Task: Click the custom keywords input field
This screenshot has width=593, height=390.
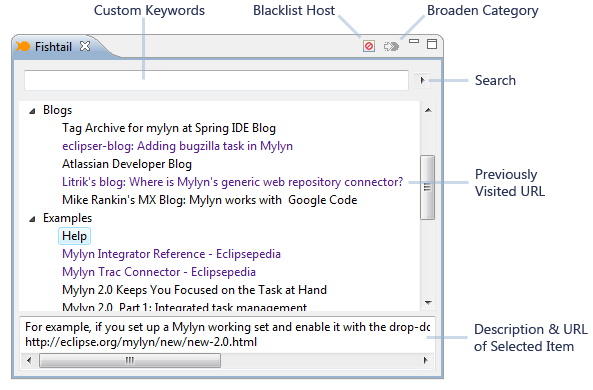Action: tap(216, 80)
